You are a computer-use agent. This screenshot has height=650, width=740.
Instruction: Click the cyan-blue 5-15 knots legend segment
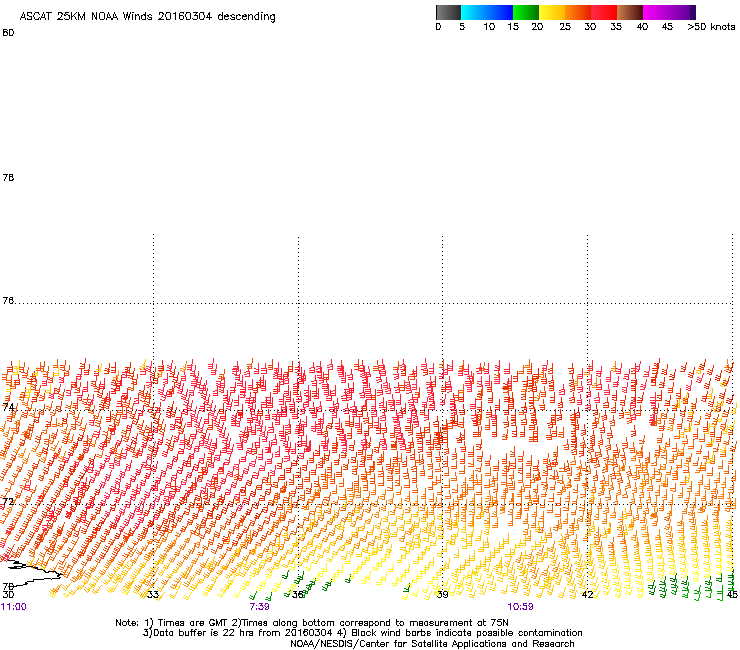click(x=487, y=12)
